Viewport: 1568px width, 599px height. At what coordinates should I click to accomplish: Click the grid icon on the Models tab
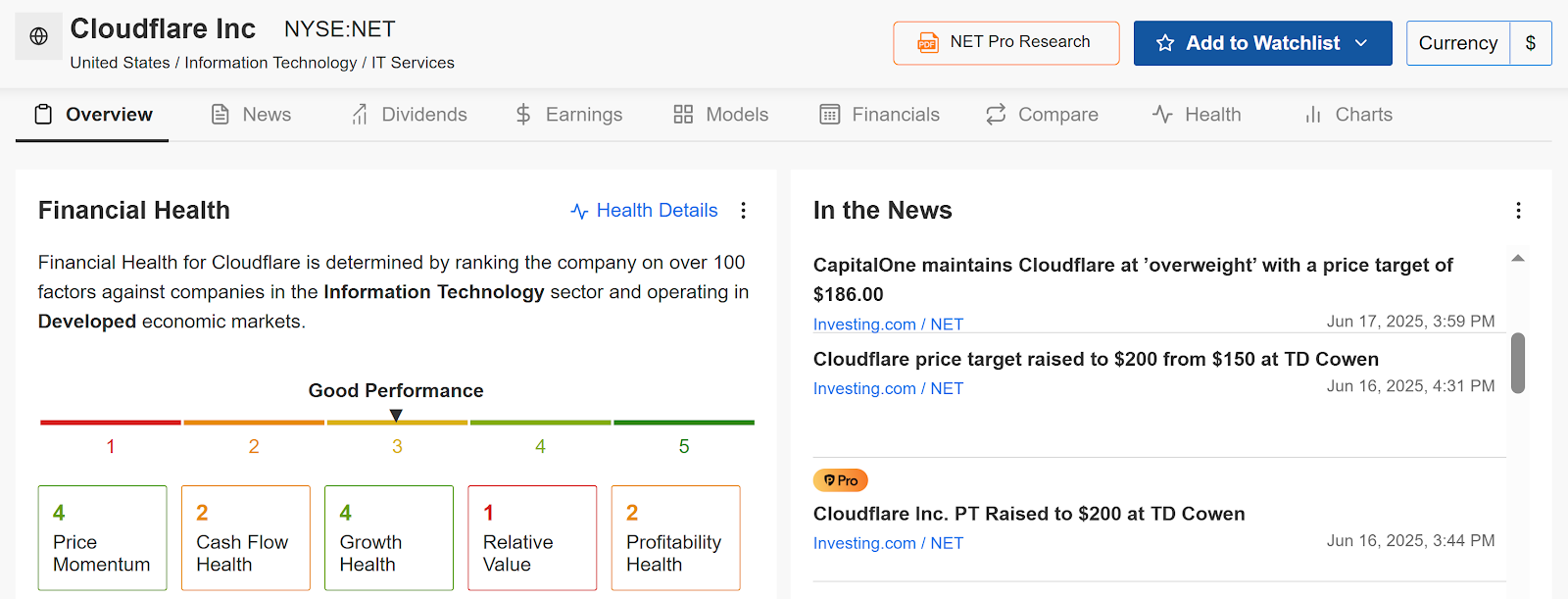683,115
